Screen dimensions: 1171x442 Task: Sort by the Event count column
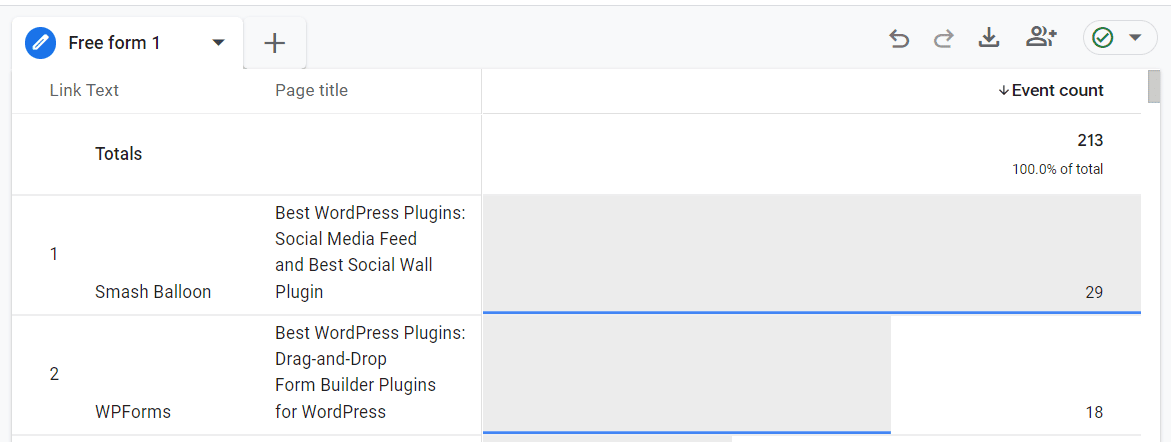(x=1057, y=91)
